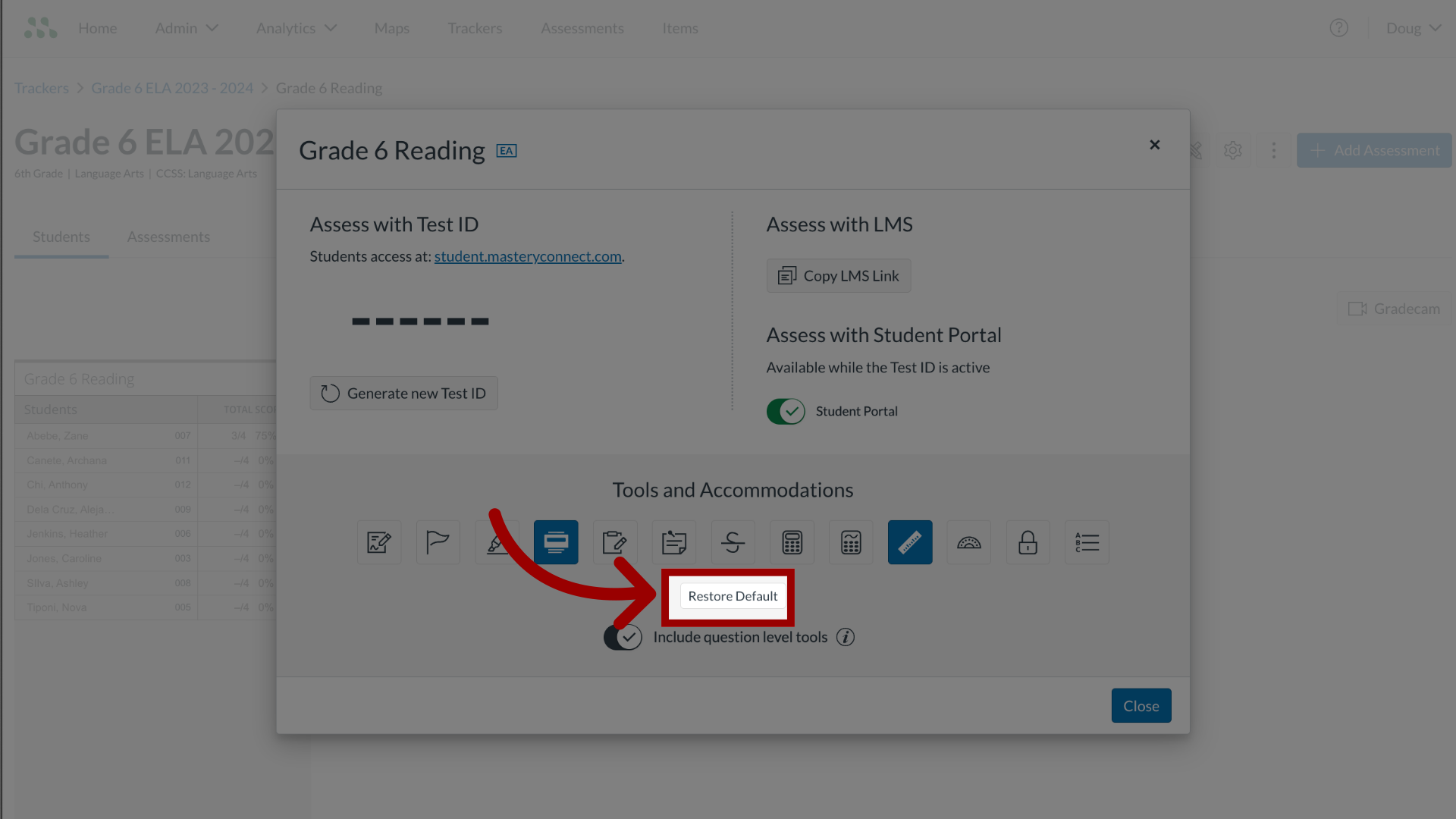Click the Trackers breadcrumb link
Viewport: 1456px width, 819px height.
[42, 88]
